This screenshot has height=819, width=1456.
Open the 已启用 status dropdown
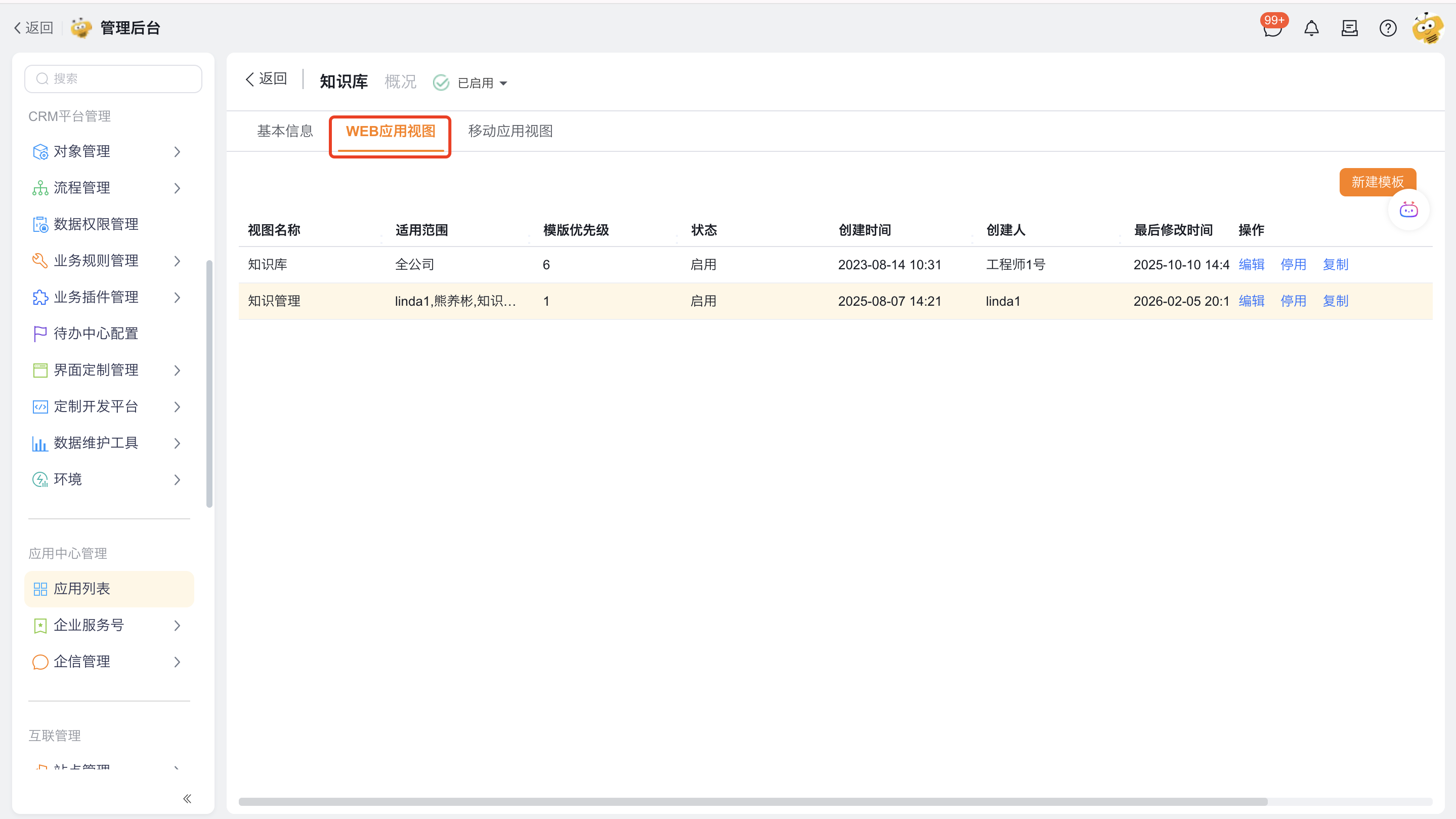tap(482, 83)
